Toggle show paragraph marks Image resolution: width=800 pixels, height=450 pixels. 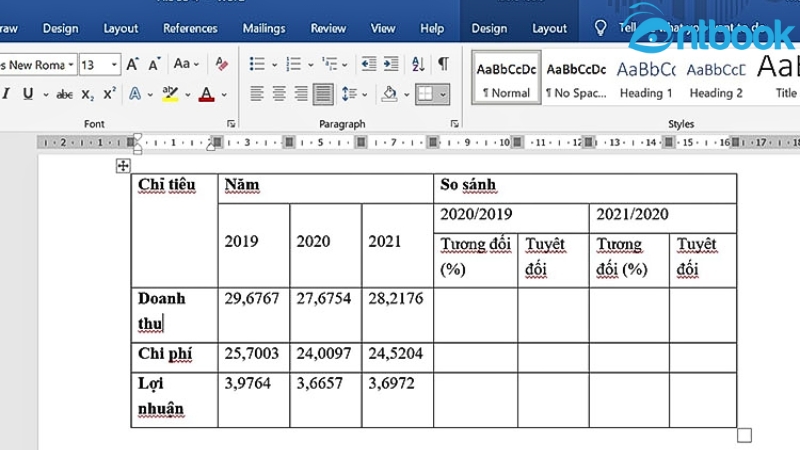443,64
